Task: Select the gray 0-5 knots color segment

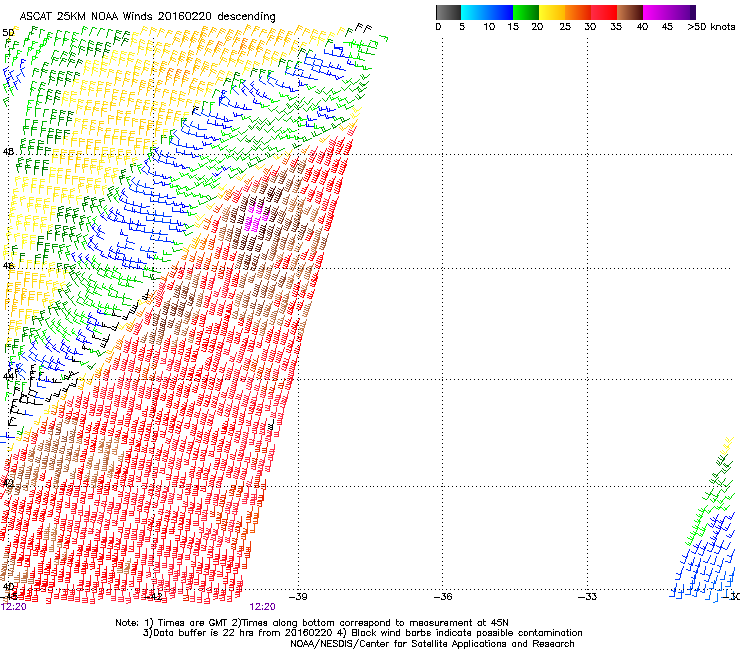Action: [x=448, y=12]
